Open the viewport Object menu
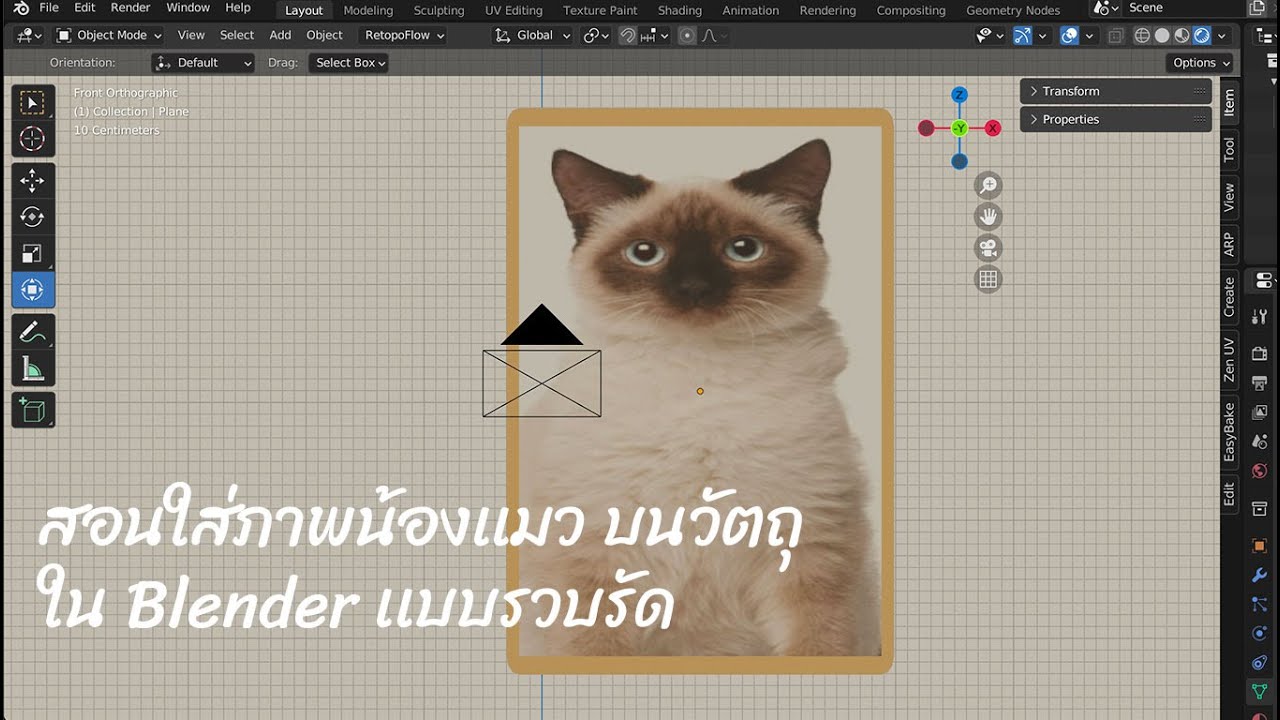Viewport: 1280px width, 720px height. (324, 35)
